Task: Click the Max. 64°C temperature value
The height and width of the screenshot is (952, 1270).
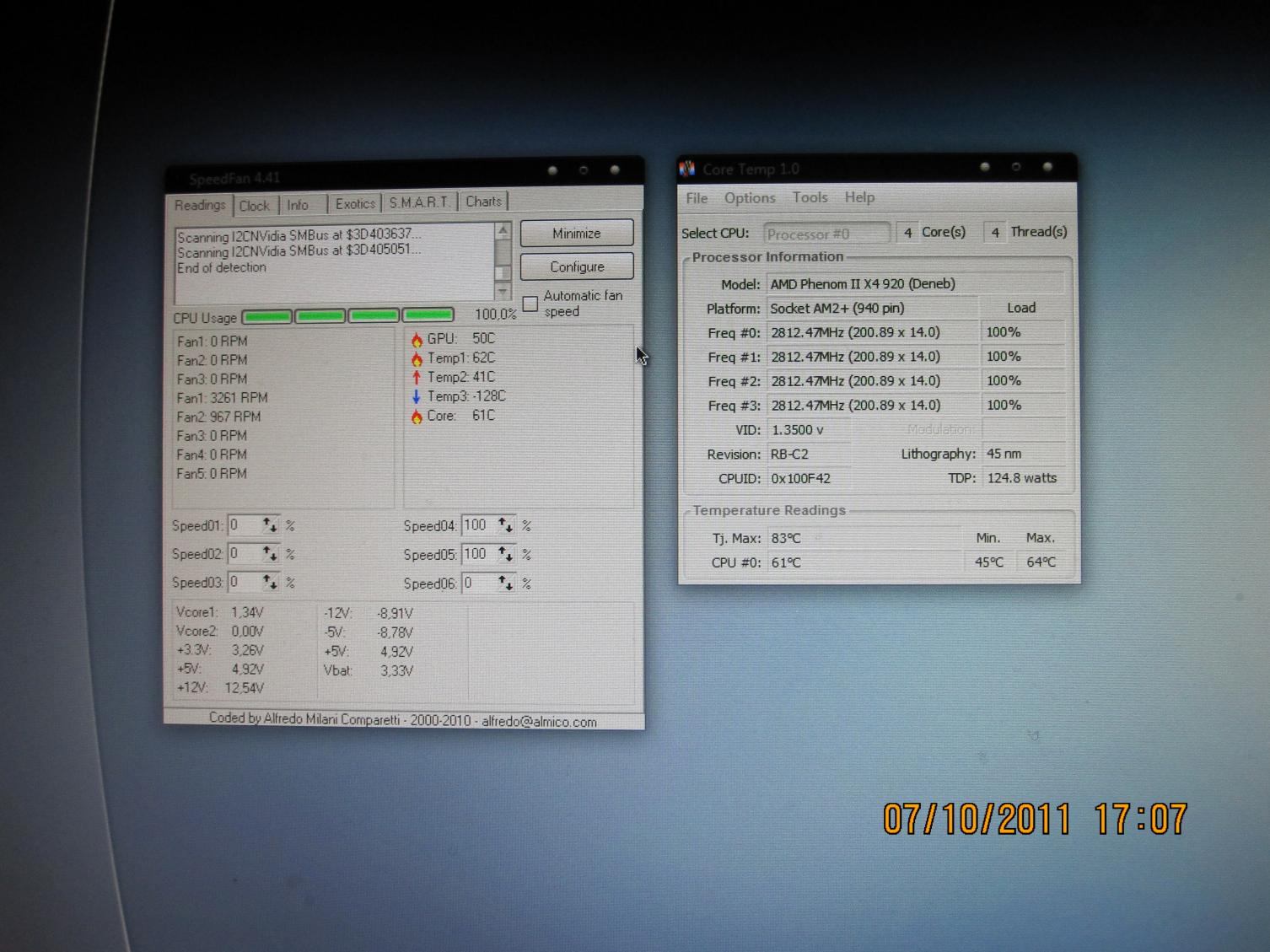Action: pyautogui.click(x=1041, y=562)
